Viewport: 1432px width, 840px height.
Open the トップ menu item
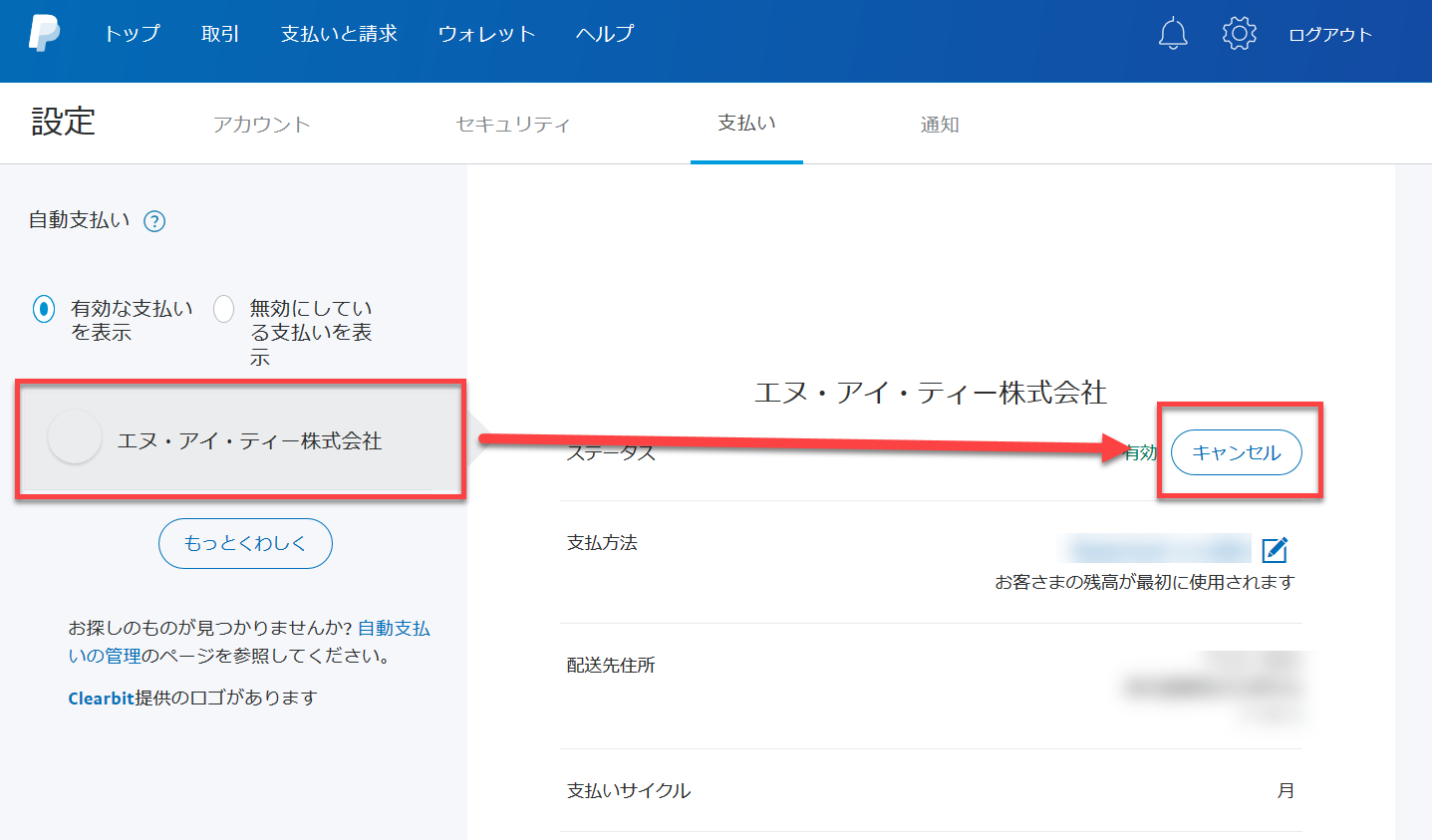tap(132, 34)
